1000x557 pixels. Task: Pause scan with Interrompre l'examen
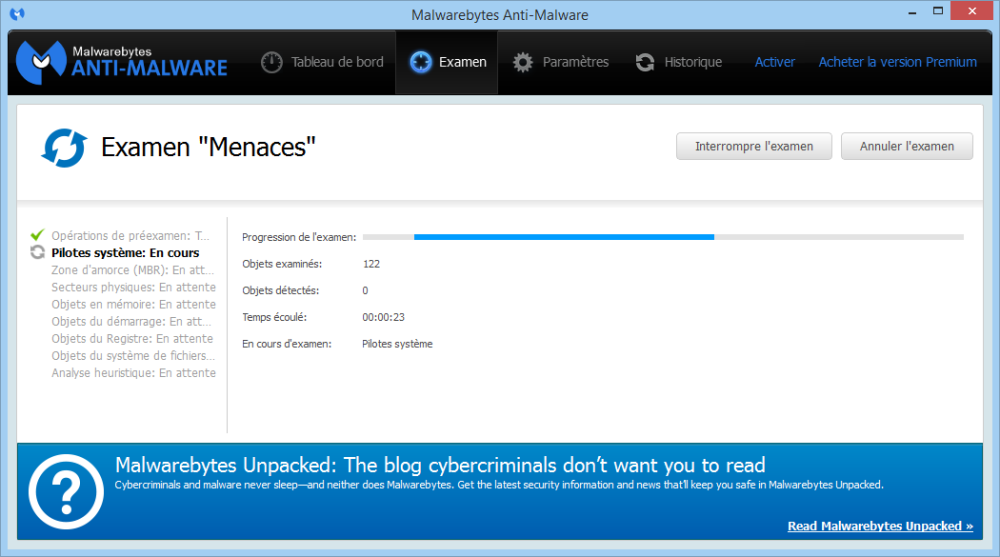[754, 146]
